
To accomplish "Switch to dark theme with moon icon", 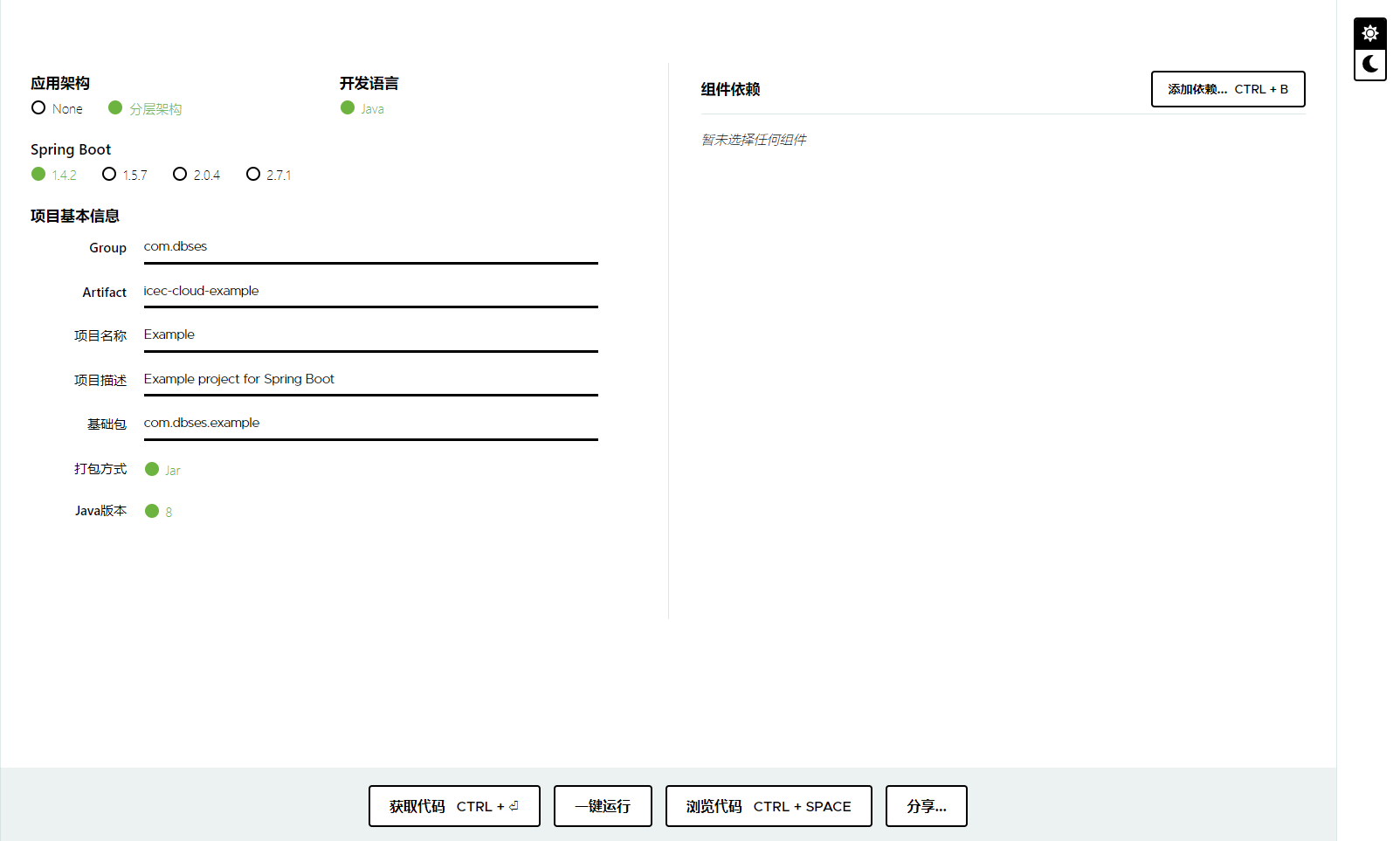I will [x=1370, y=64].
